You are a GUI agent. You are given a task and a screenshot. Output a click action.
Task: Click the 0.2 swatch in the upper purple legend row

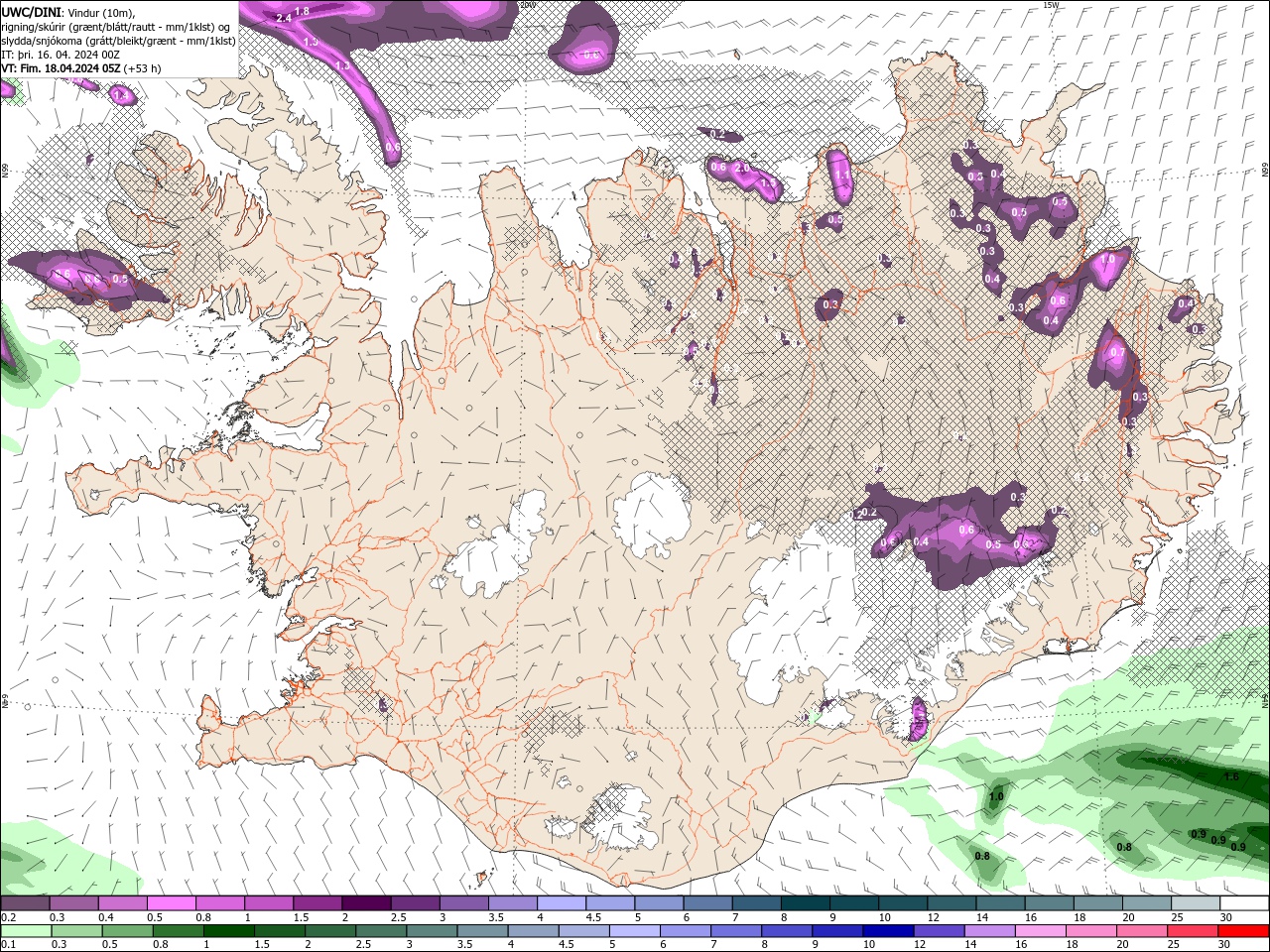25,903
